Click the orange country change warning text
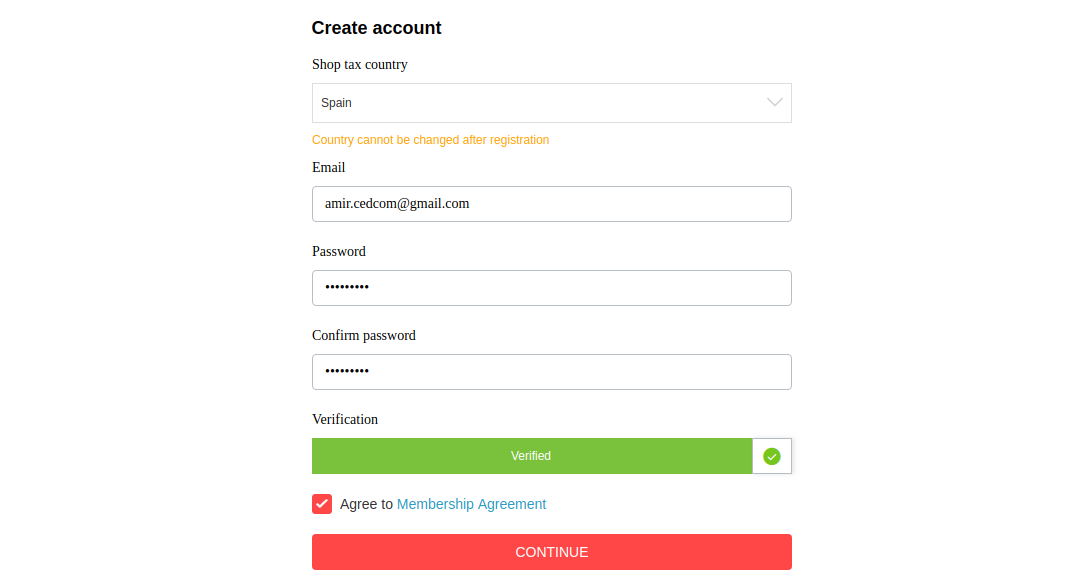This screenshot has height=577, width=1079. point(430,140)
